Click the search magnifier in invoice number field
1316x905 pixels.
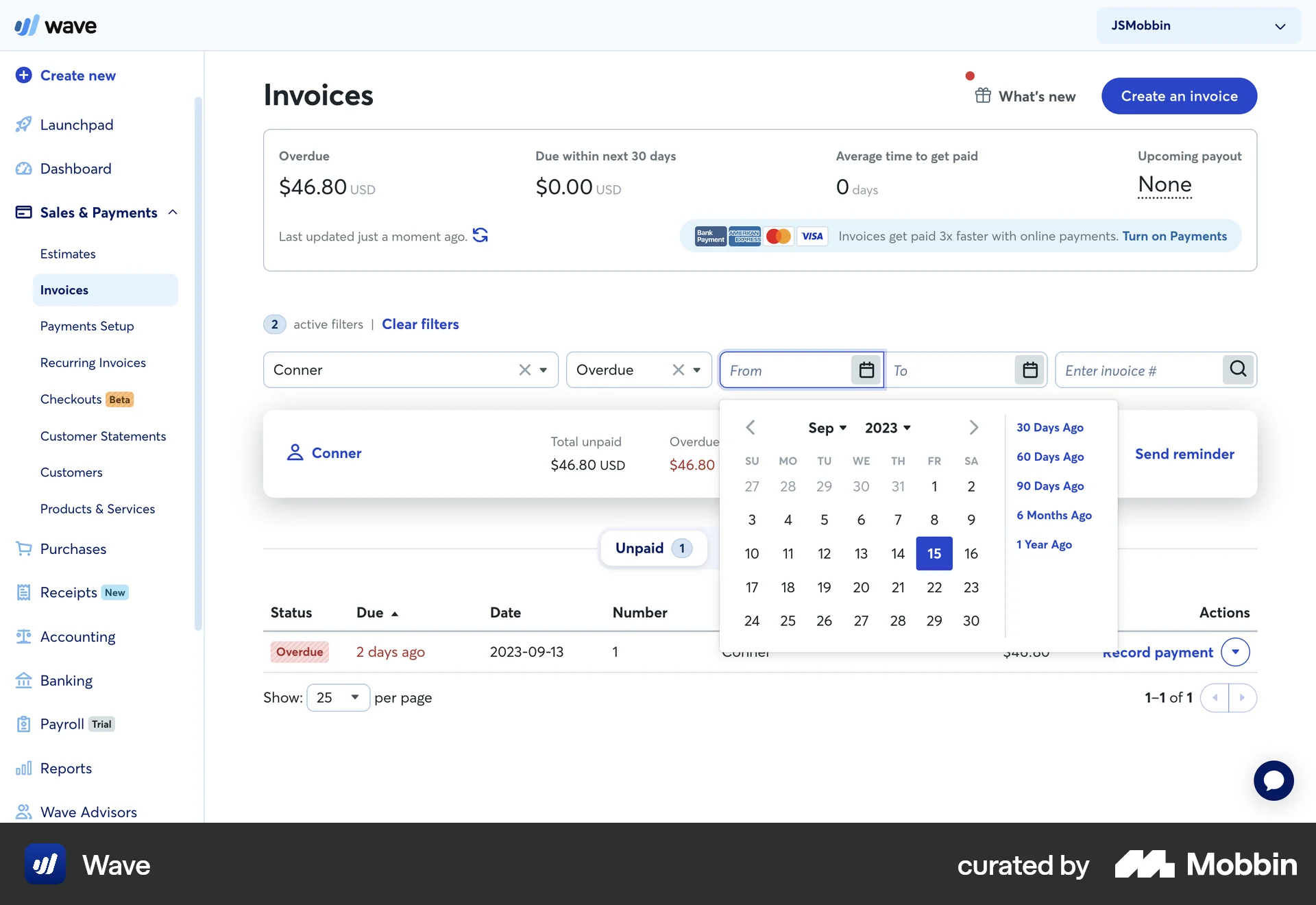coord(1238,370)
